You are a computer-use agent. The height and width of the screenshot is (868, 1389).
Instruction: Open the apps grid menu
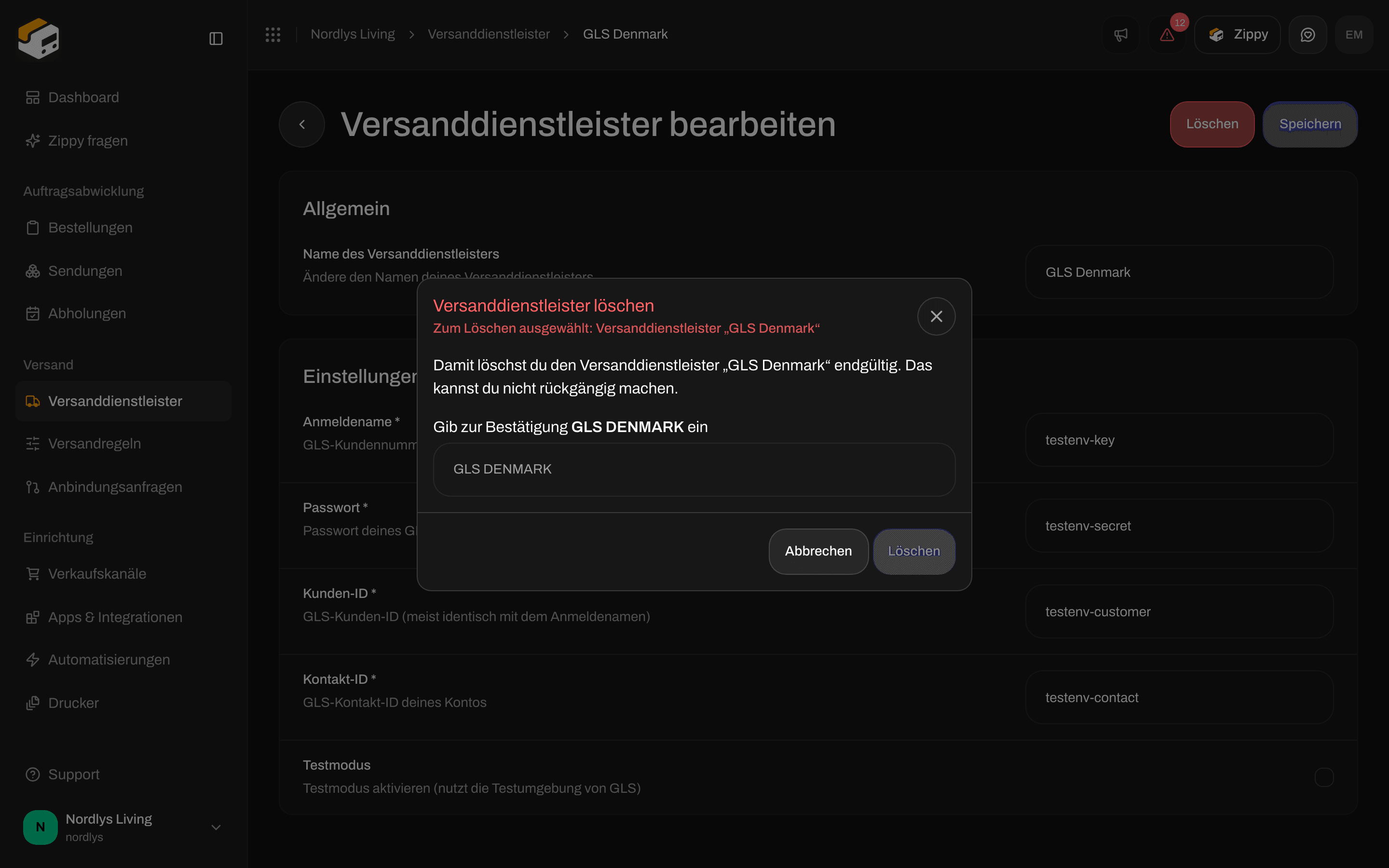click(272, 34)
